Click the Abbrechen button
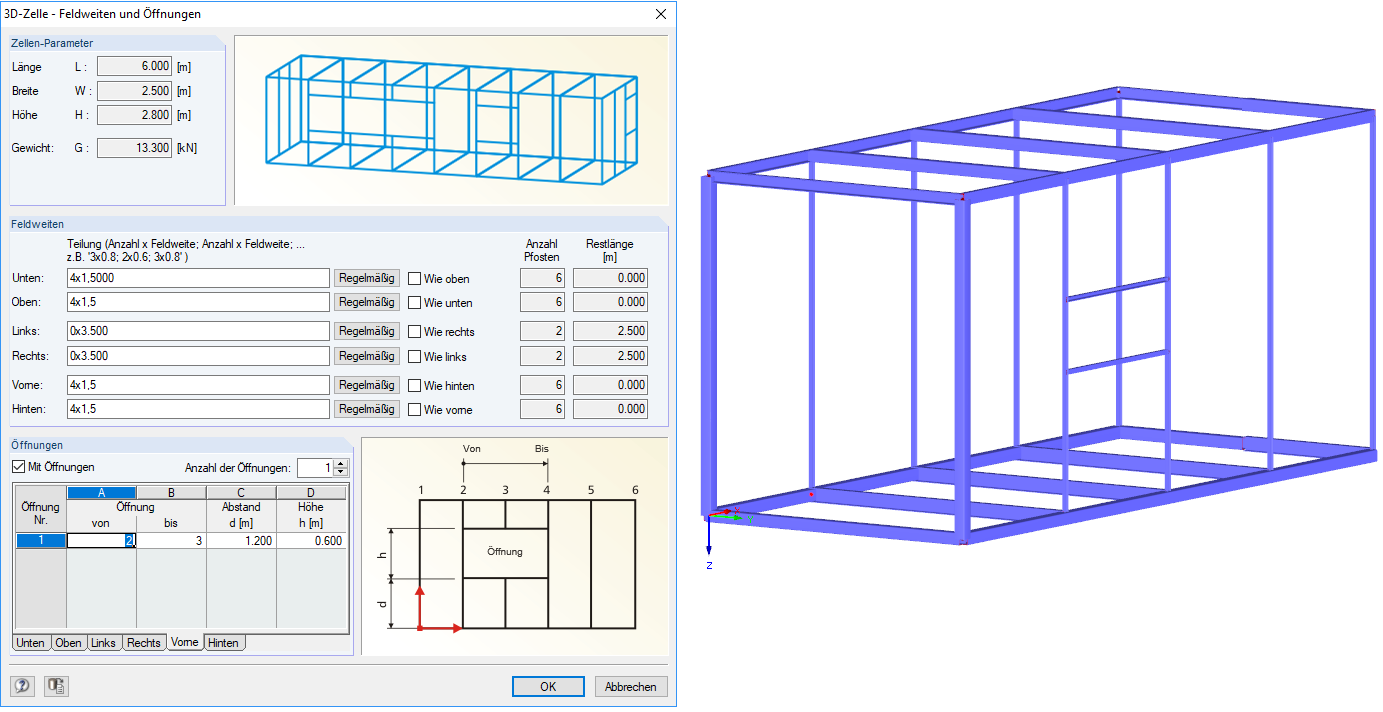Image resolution: width=1383 pixels, height=712 pixels. click(631, 687)
